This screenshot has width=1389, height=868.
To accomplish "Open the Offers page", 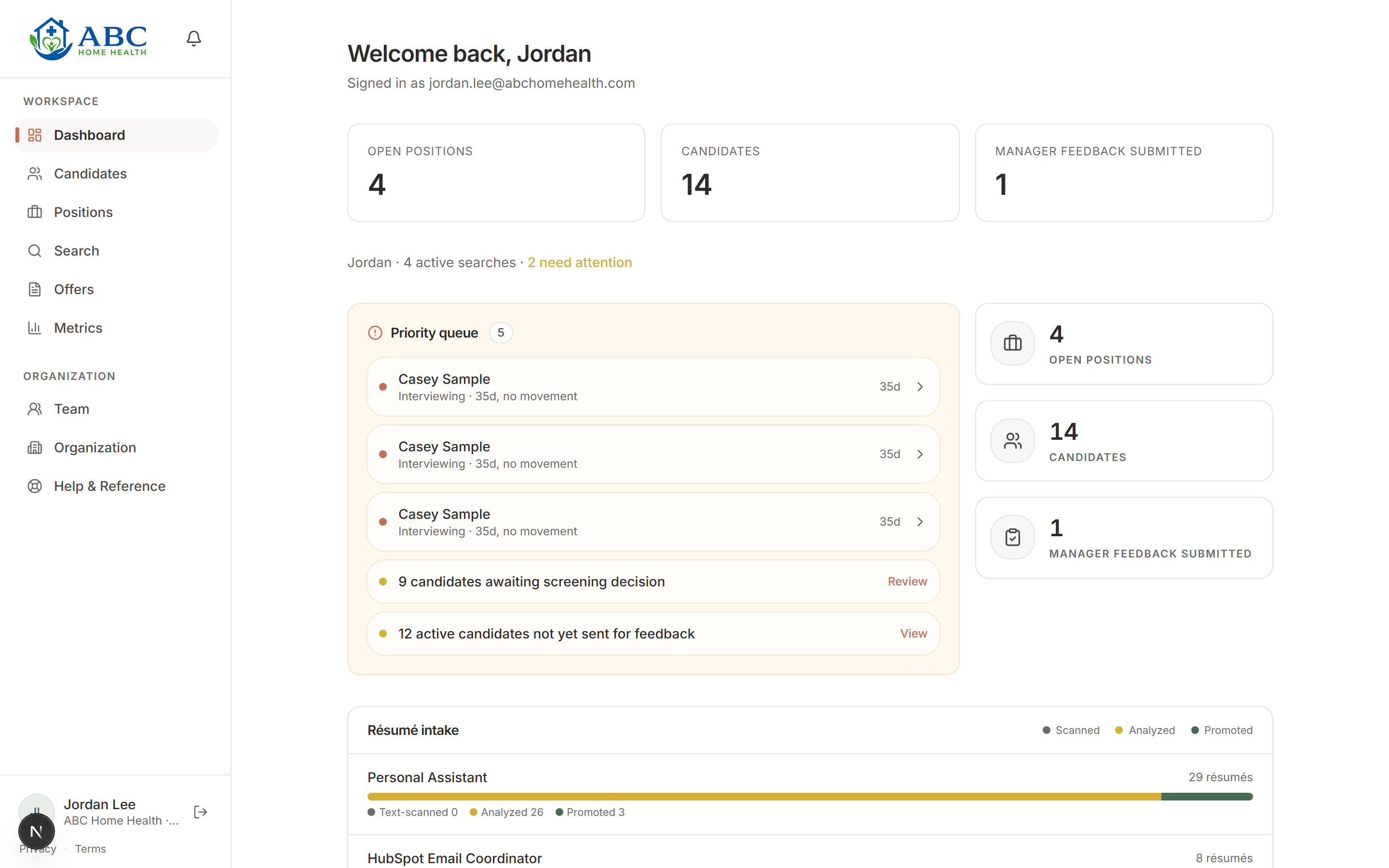I will [115, 289].
